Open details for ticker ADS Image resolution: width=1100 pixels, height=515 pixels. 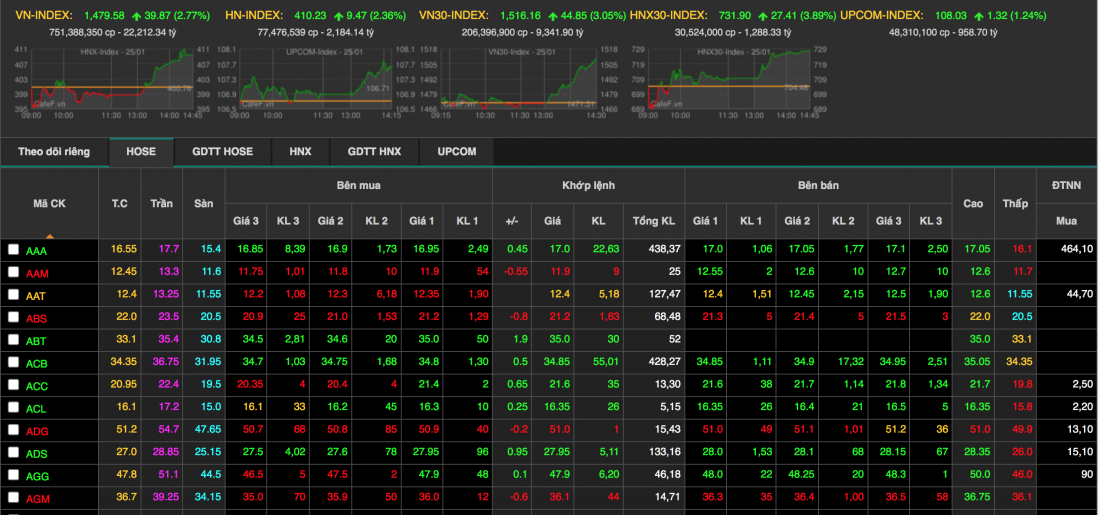[37, 453]
